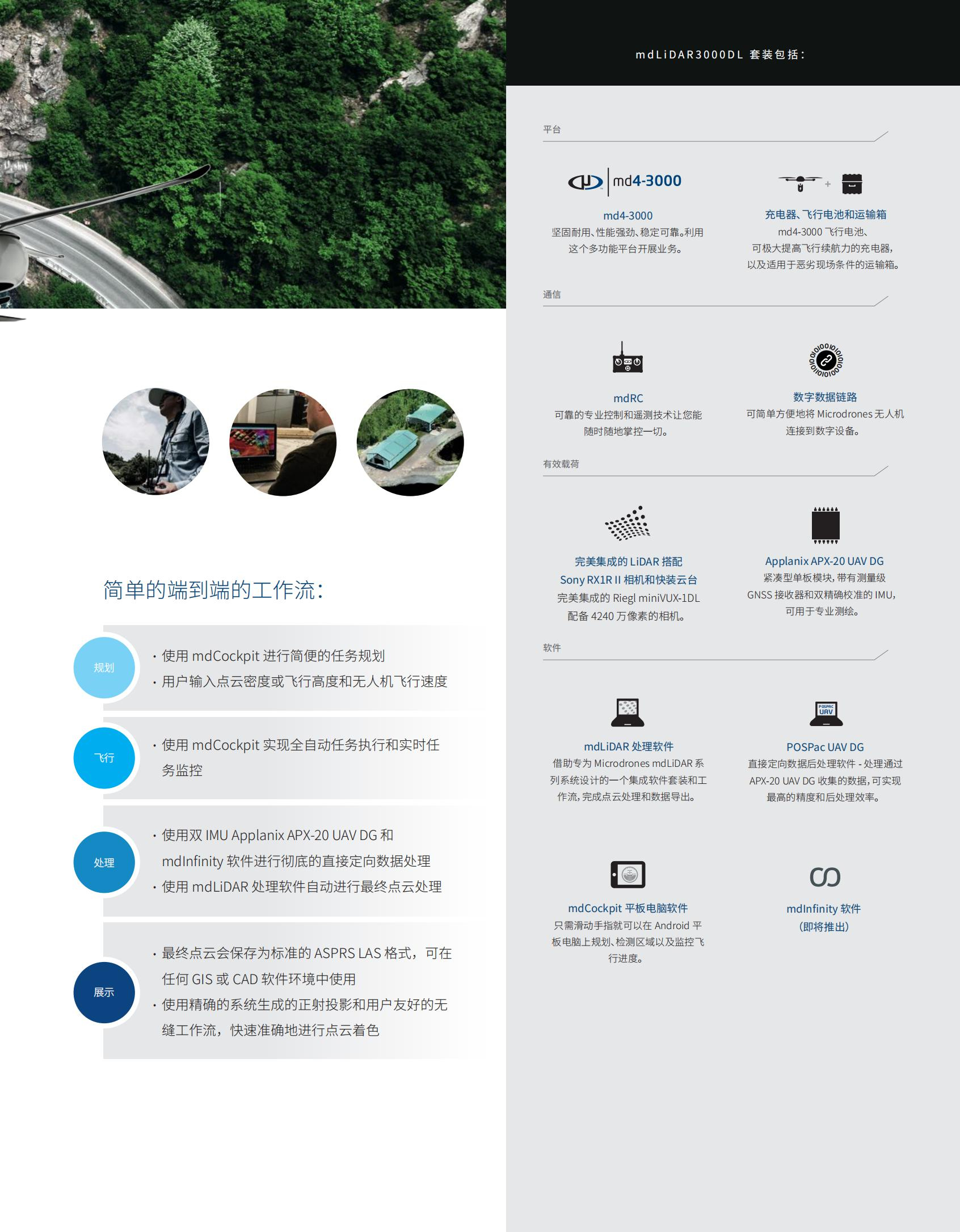Click the 平台 section label

[551, 129]
